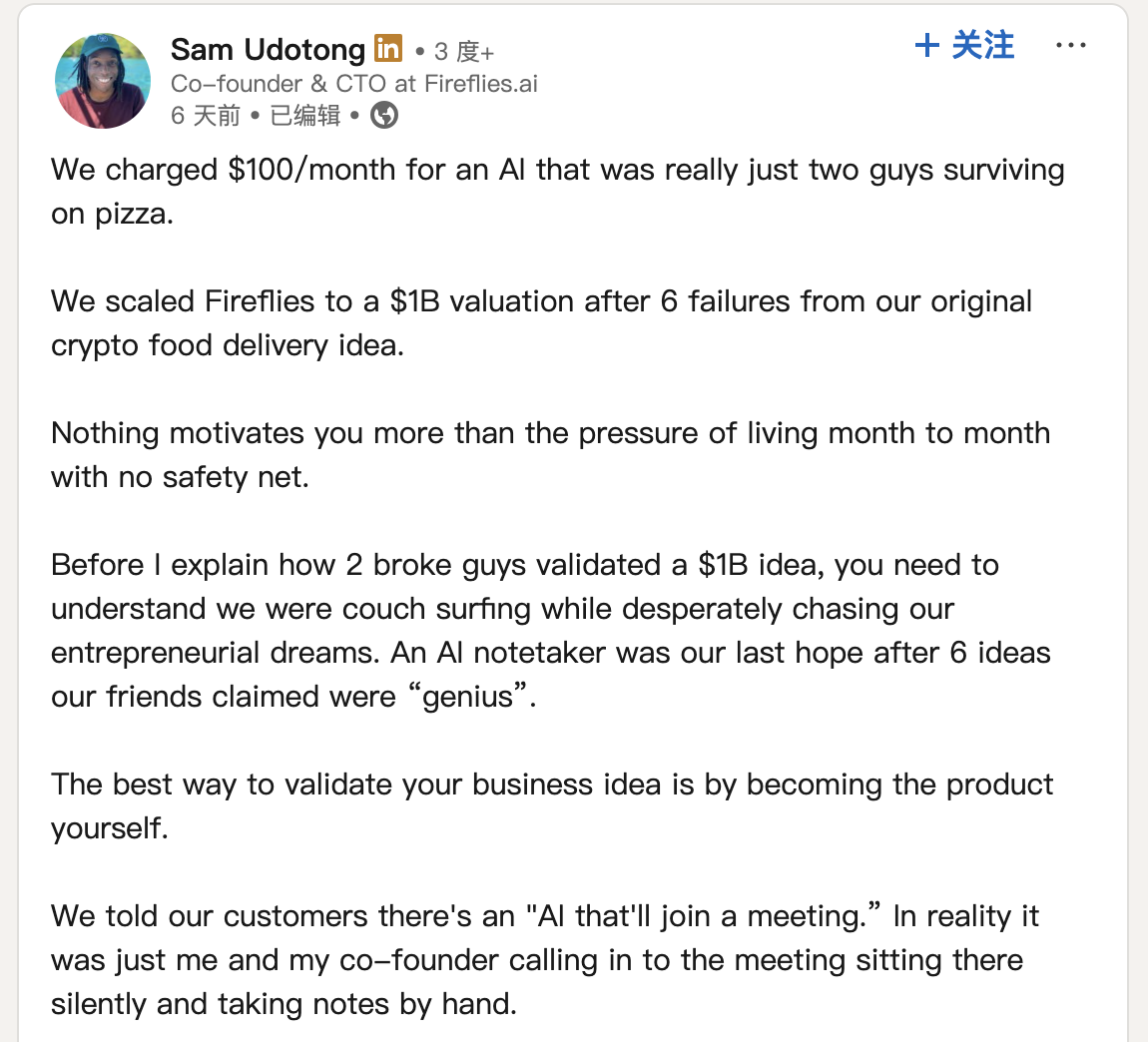Image resolution: width=1148 pixels, height=1042 pixels.
Task: Click the 6 天前 timestamp
Action: [206, 116]
